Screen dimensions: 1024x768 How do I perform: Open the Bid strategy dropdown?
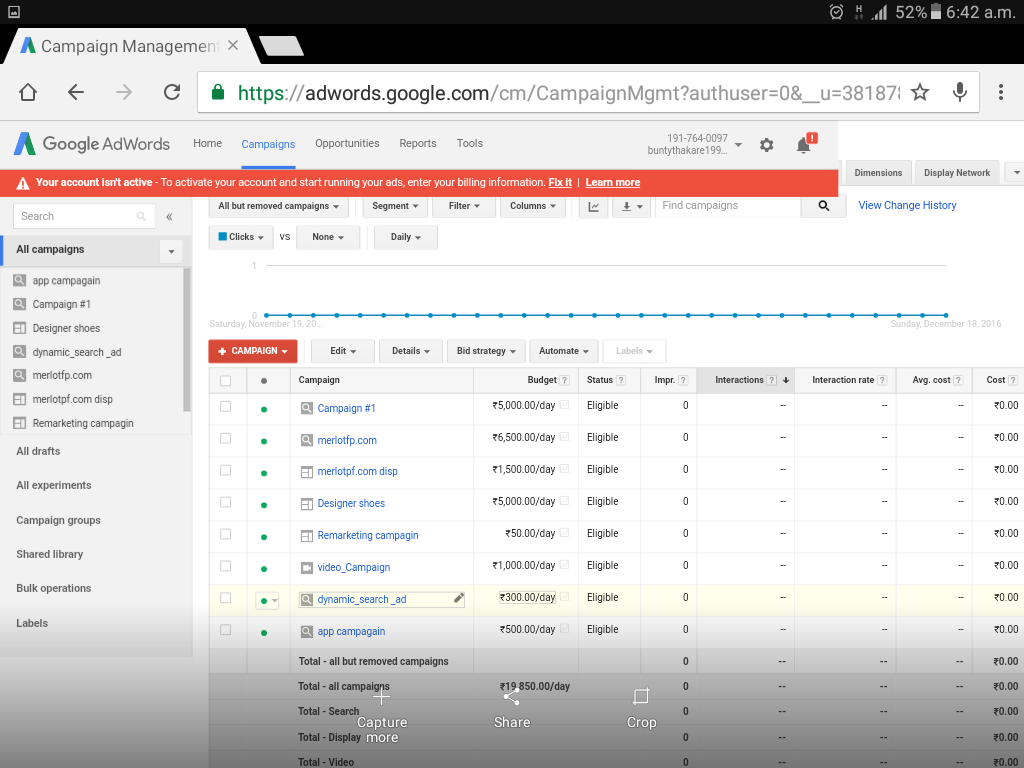pyautogui.click(x=486, y=351)
